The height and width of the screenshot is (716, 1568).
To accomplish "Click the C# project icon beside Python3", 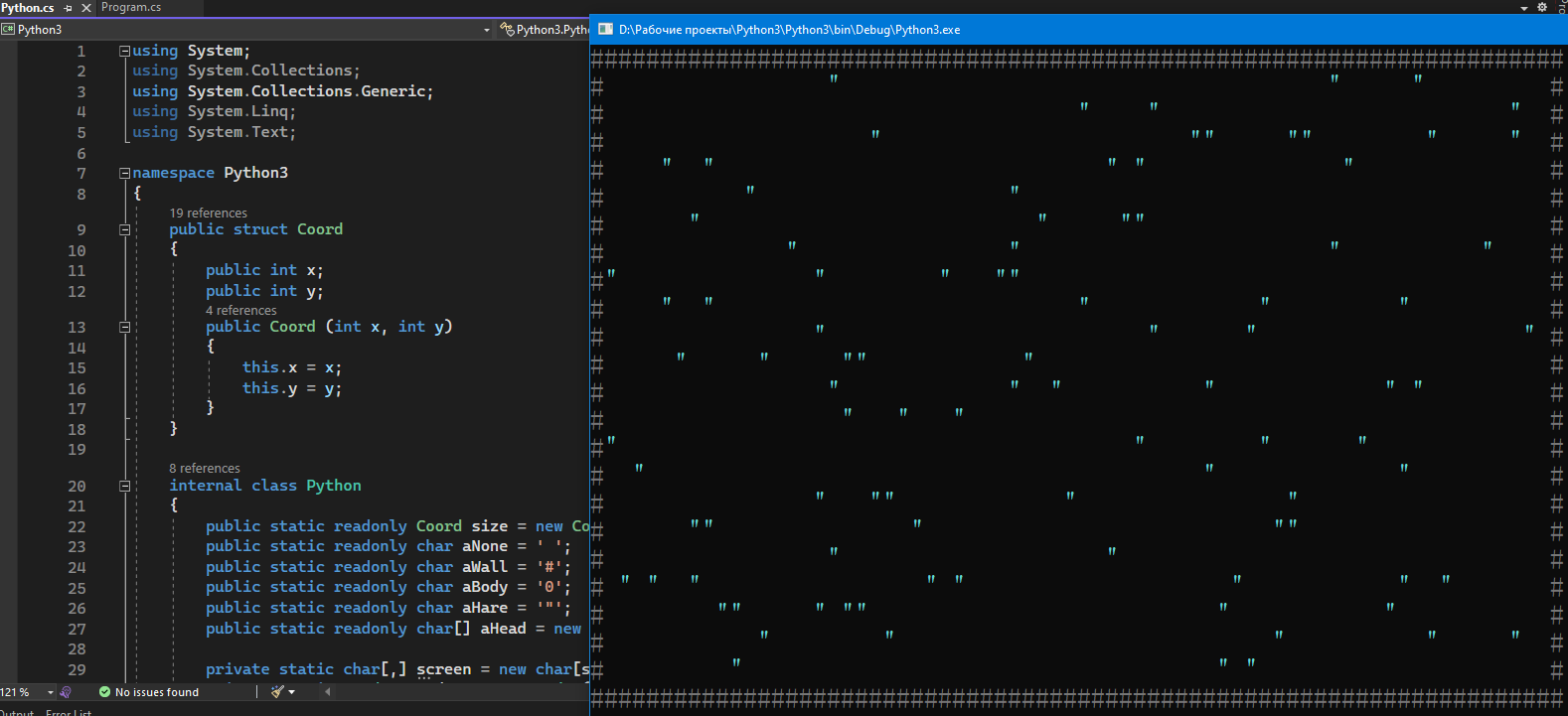I will 8,30.
